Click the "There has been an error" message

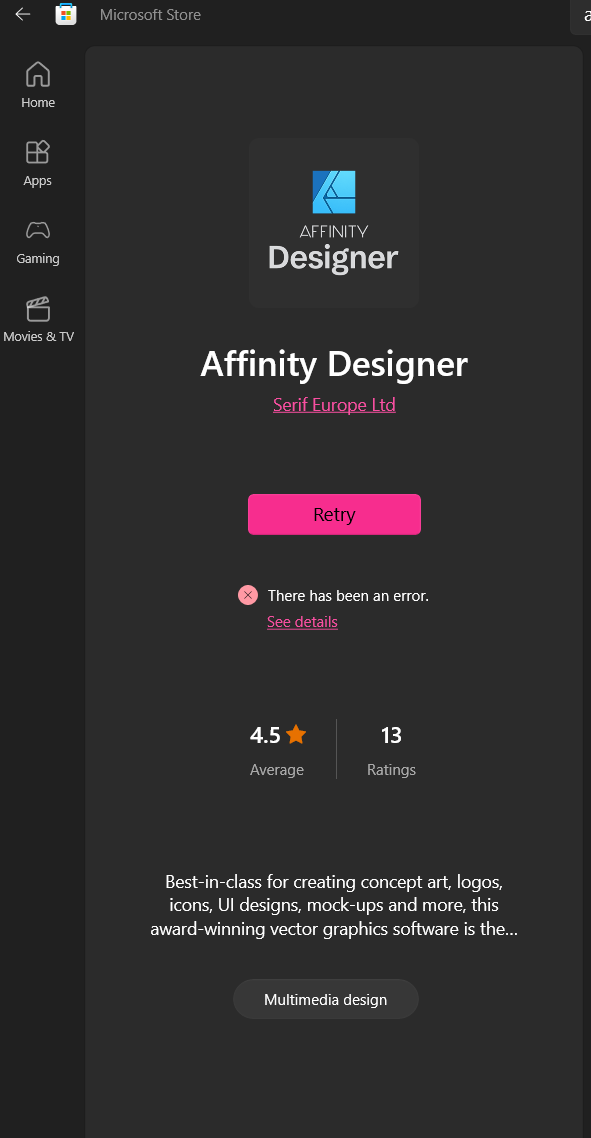[349, 596]
